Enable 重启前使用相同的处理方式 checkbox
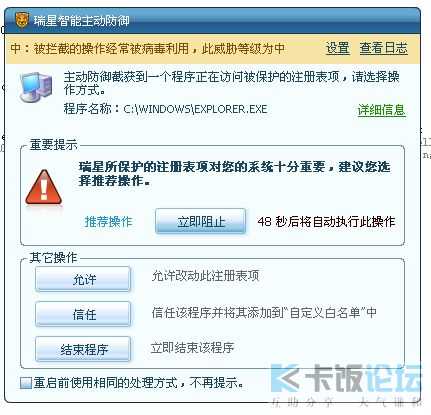The height and width of the screenshot is (415, 431). click(26, 383)
